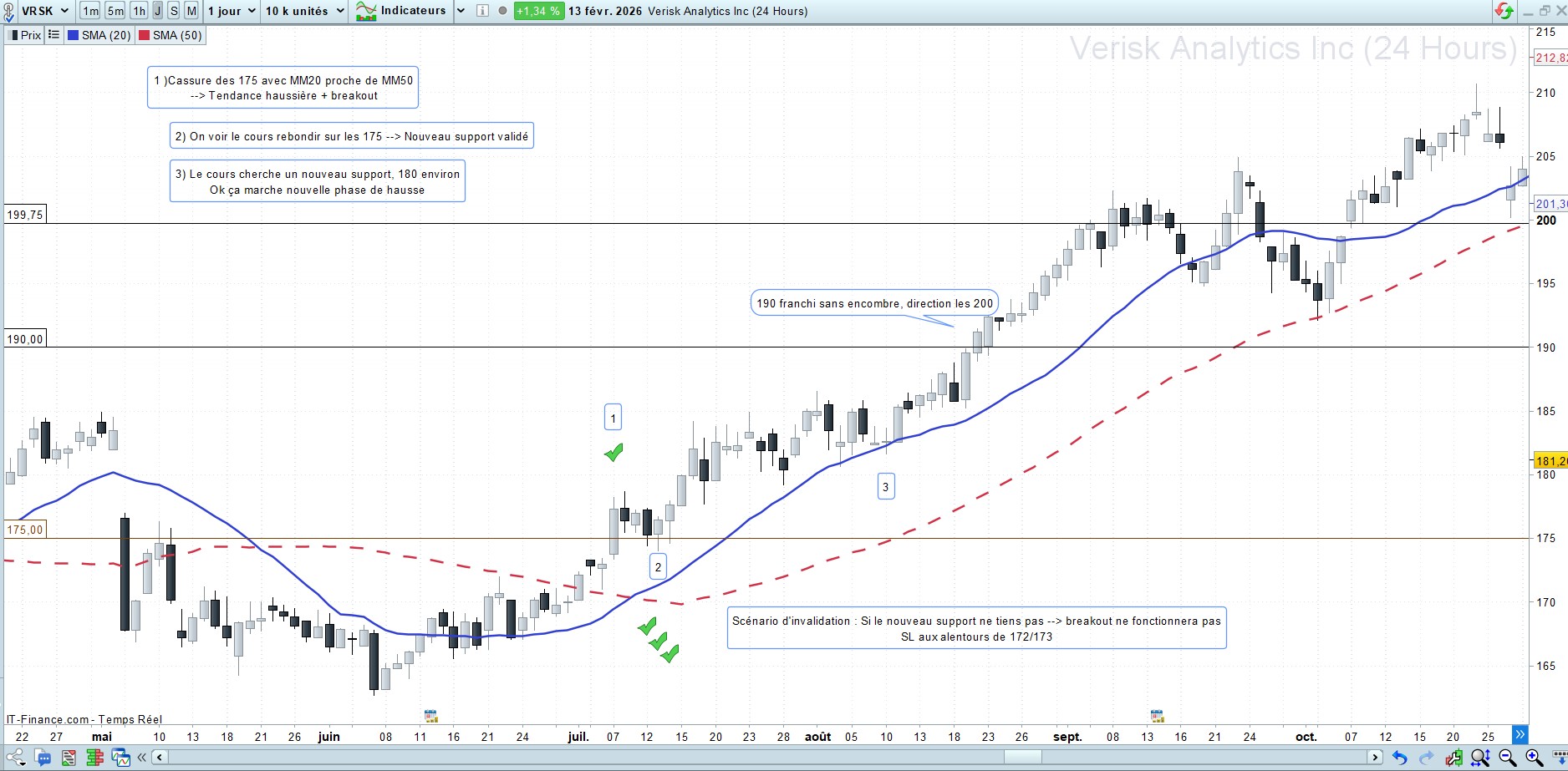The height and width of the screenshot is (771, 1568).
Task: Select the monthly M timeframe
Action: click(x=191, y=11)
